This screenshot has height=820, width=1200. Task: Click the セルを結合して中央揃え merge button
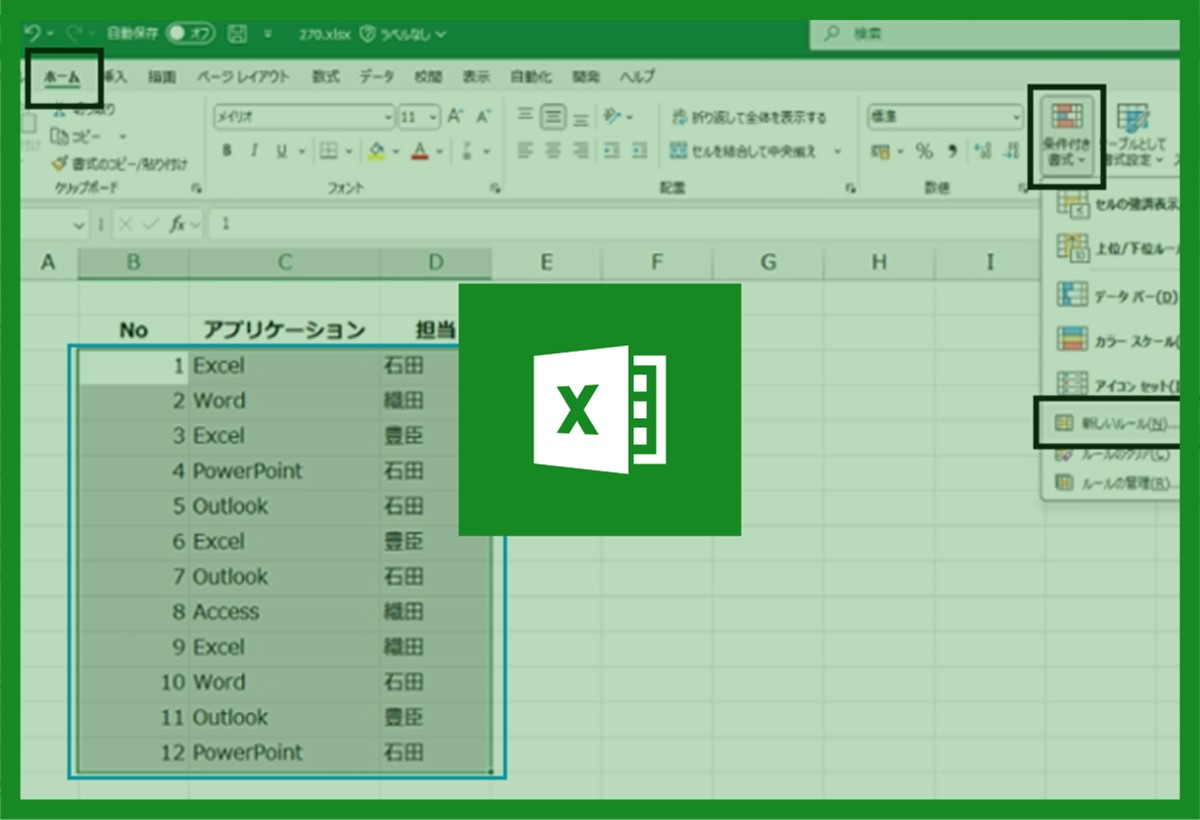click(756, 151)
